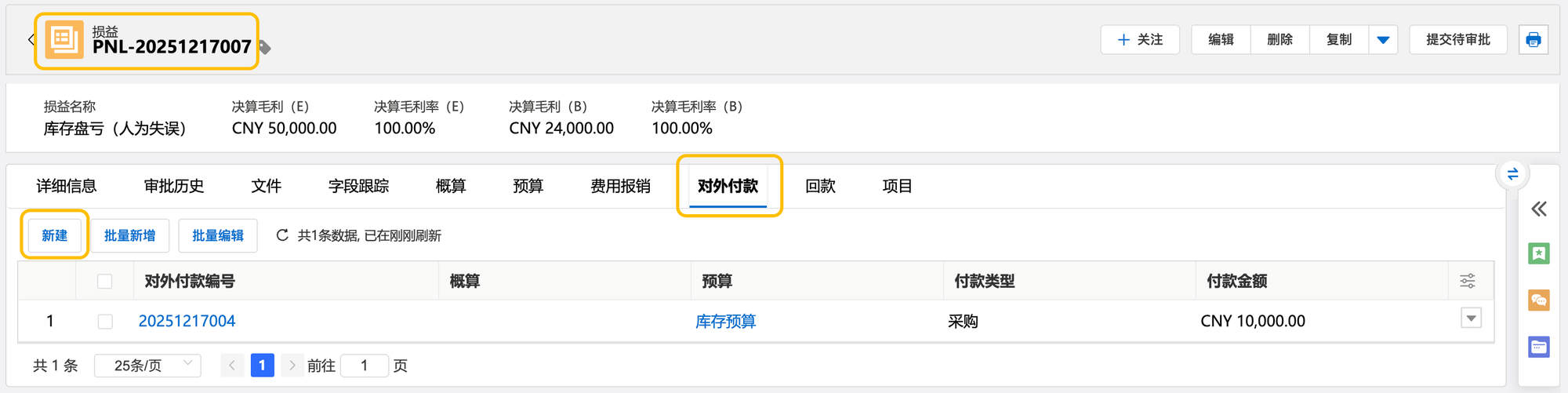Open the table column settings icon
The width and height of the screenshot is (1568, 393).
(1468, 281)
